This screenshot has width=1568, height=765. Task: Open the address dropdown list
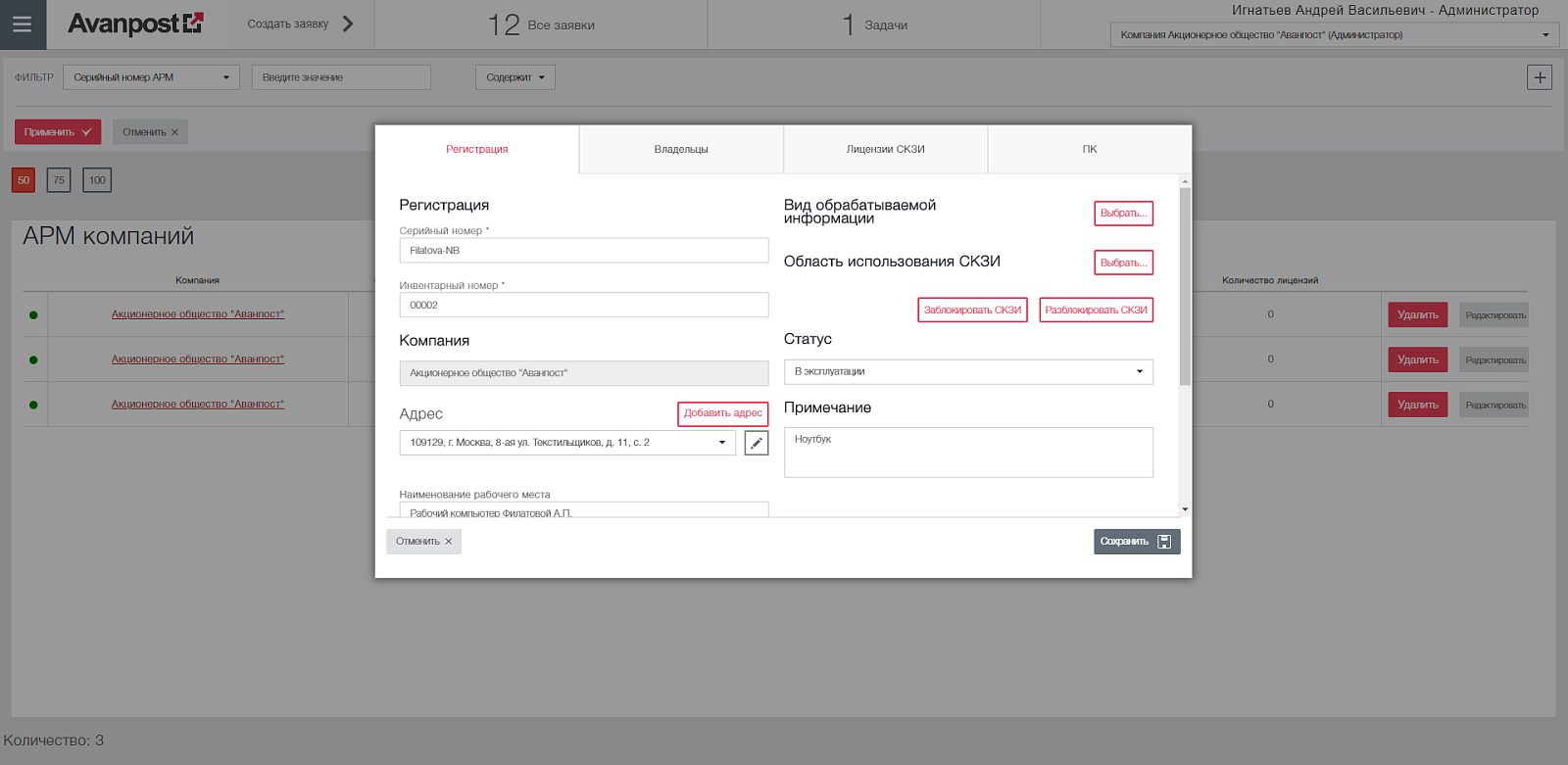(567, 443)
